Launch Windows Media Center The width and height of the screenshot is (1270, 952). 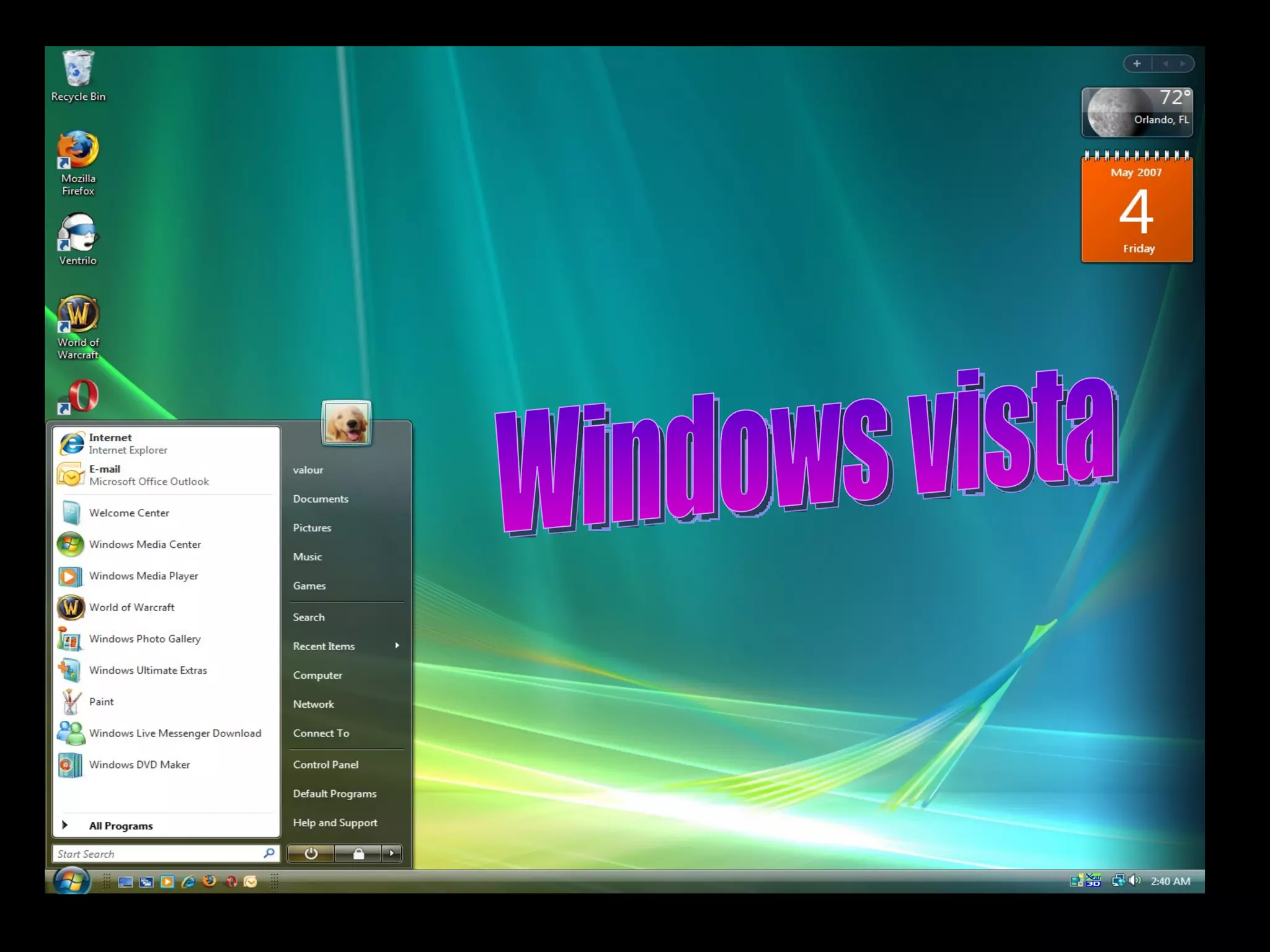click(166, 544)
